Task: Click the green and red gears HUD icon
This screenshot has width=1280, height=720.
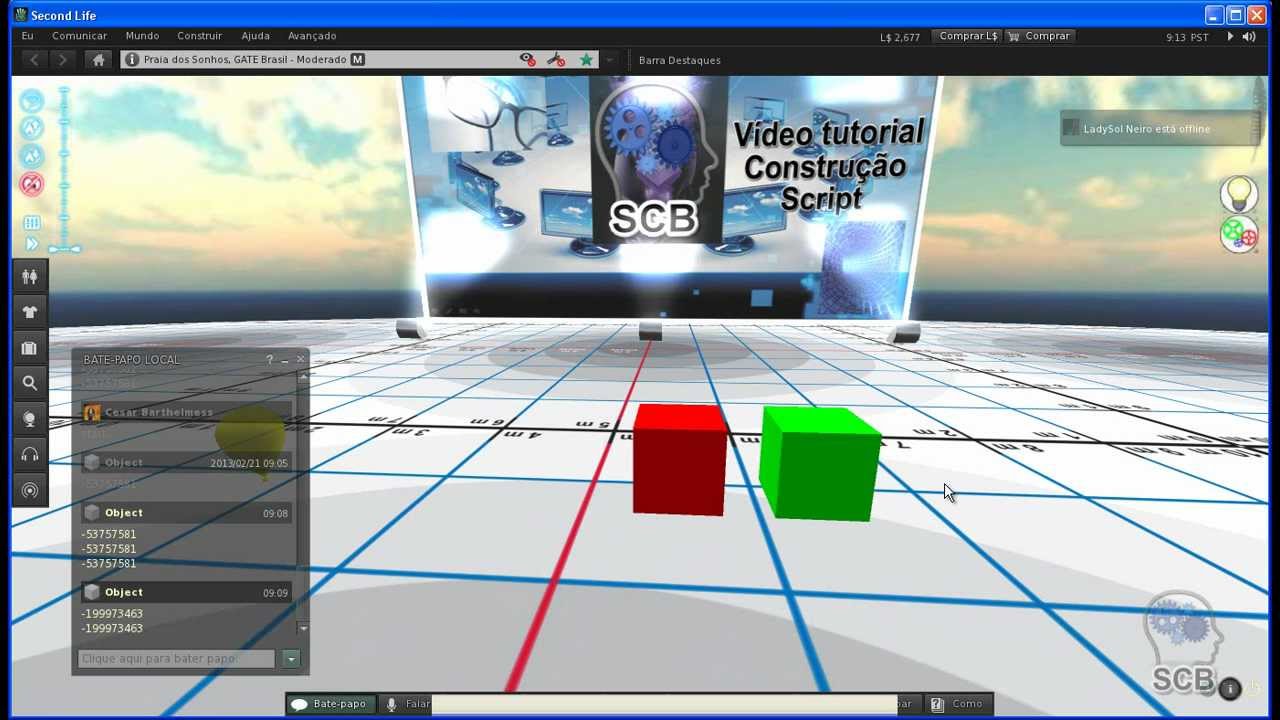Action: [x=1239, y=234]
